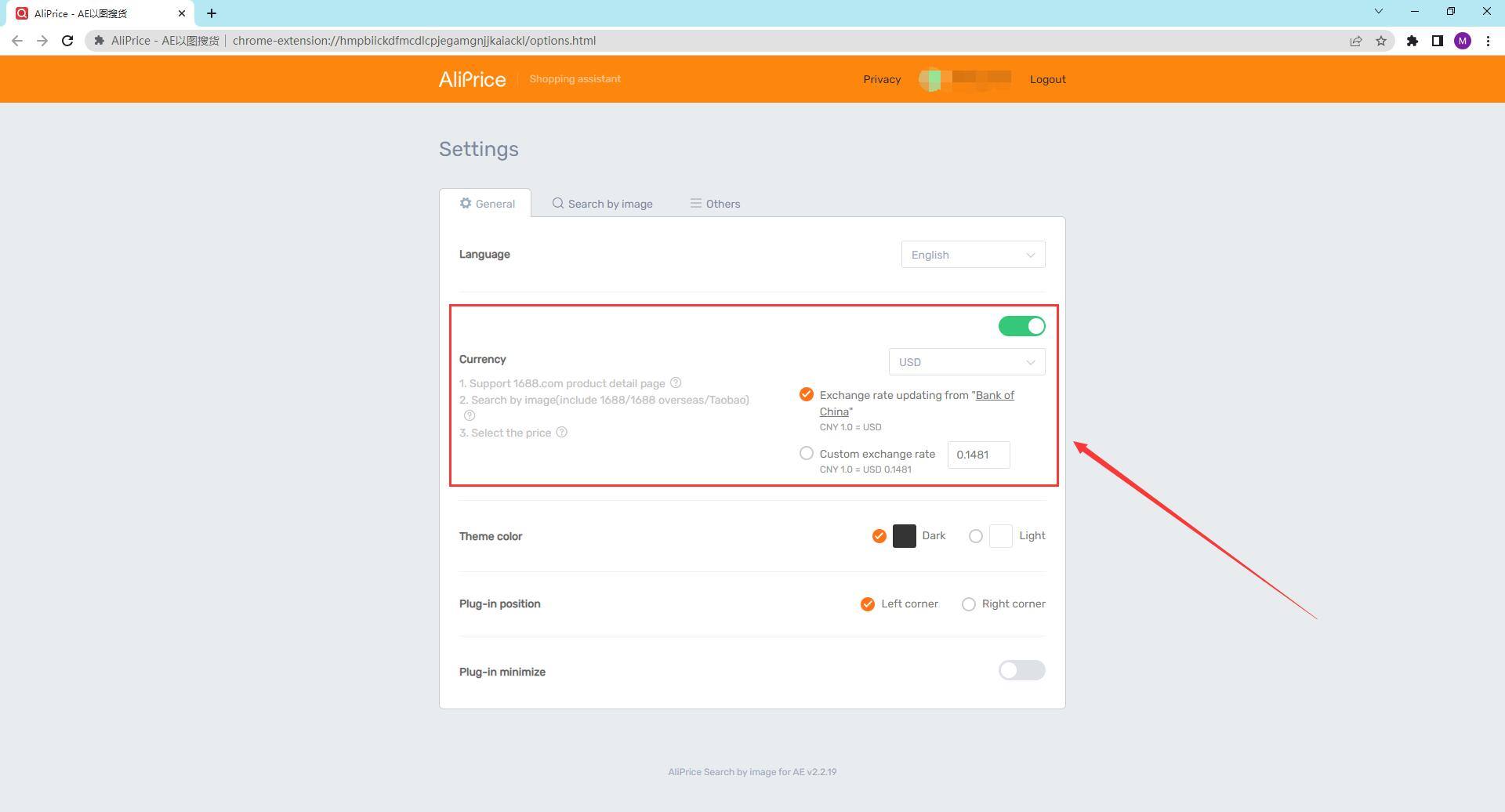The image size is (1505, 812).
Task: Click the help icon next to 1688.com product detail page
Action: (676, 382)
